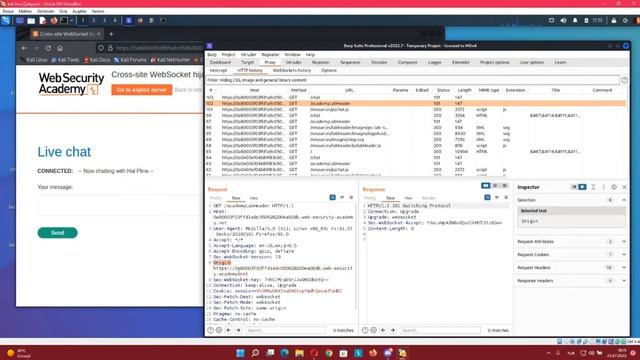Open Proxy Options sub-tab
Screen dimensions: 640x360
coord(329,71)
